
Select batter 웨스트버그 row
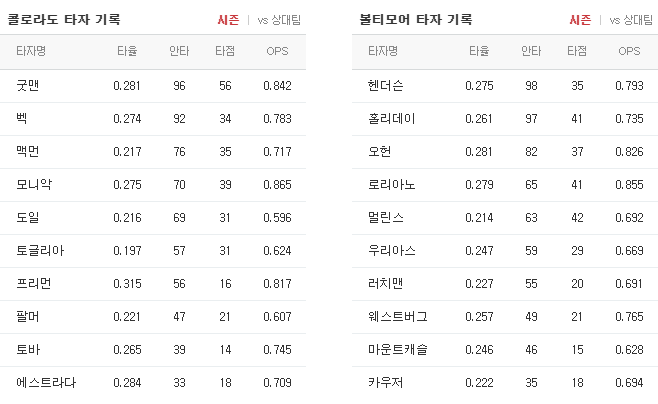(x=505, y=317)
